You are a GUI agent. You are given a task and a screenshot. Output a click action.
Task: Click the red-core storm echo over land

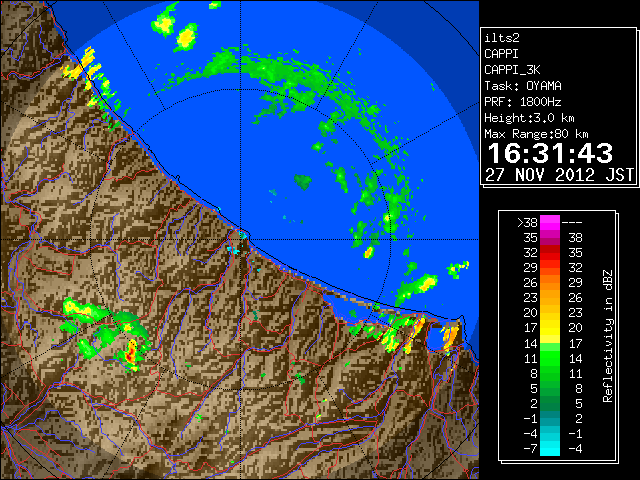click(x=131, y=354)
